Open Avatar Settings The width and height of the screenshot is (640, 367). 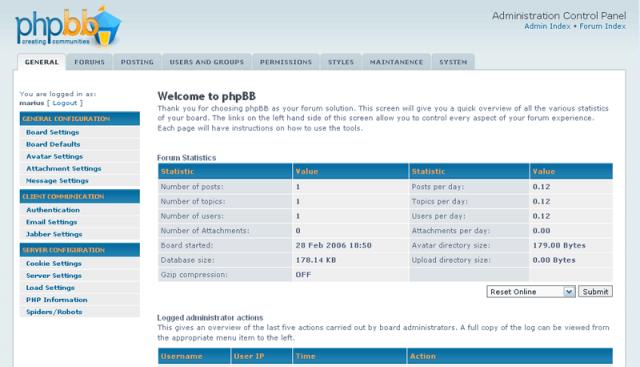click(x=54, y=156)
